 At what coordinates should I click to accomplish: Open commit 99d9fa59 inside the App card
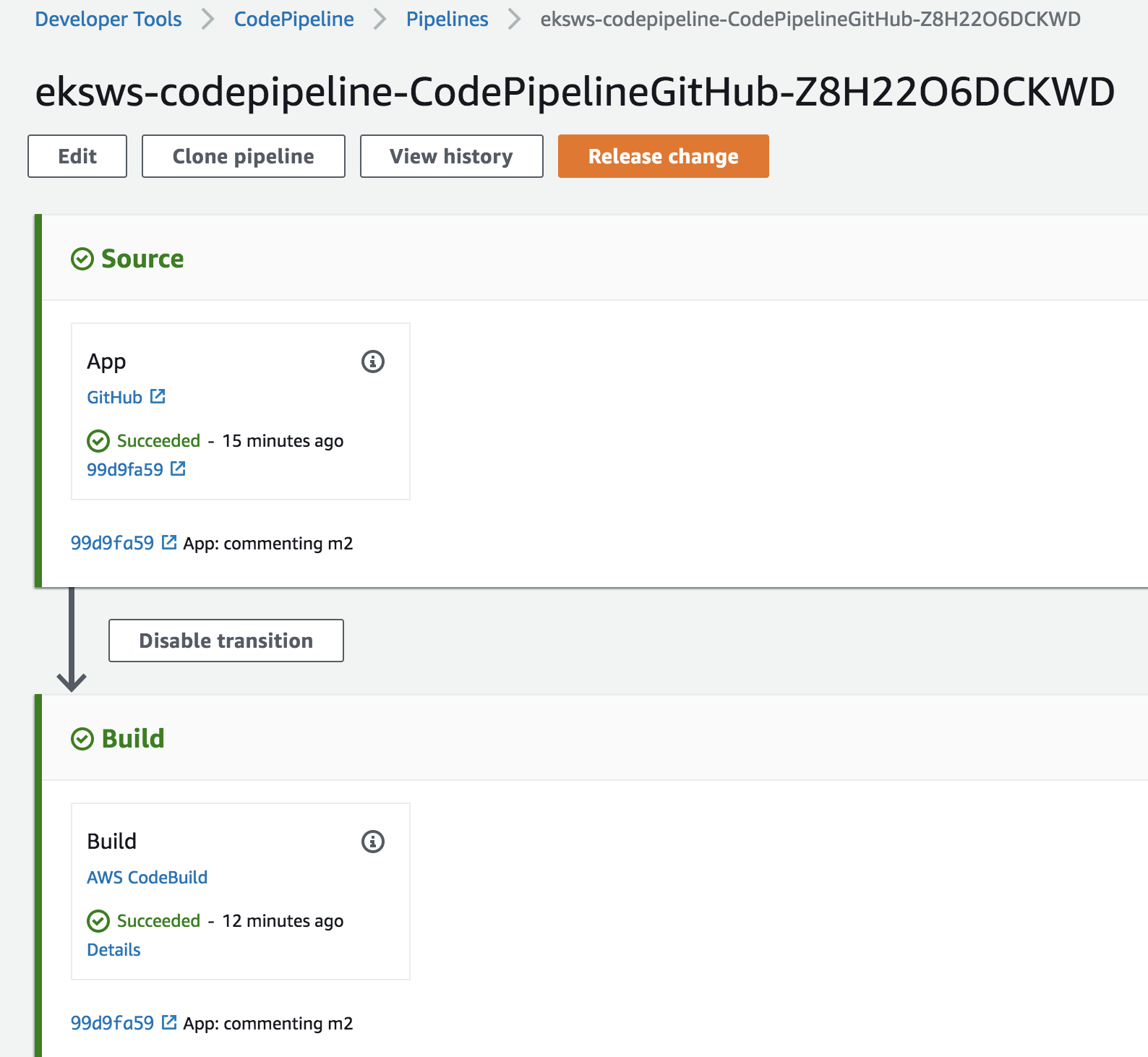(125, 470)
